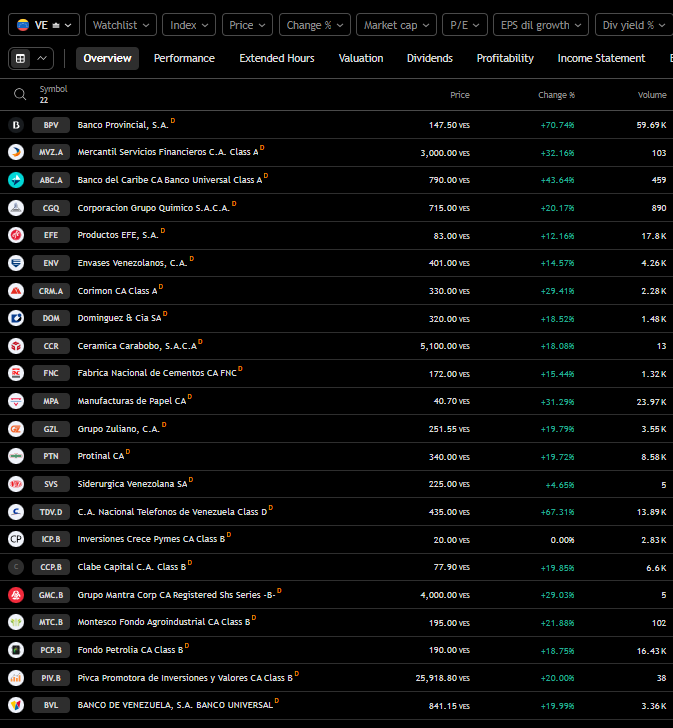The image size is (673, 728).
Task: Open the Div yield % filter dropdown
Action: pyautogui.click(x=634, y=25)
